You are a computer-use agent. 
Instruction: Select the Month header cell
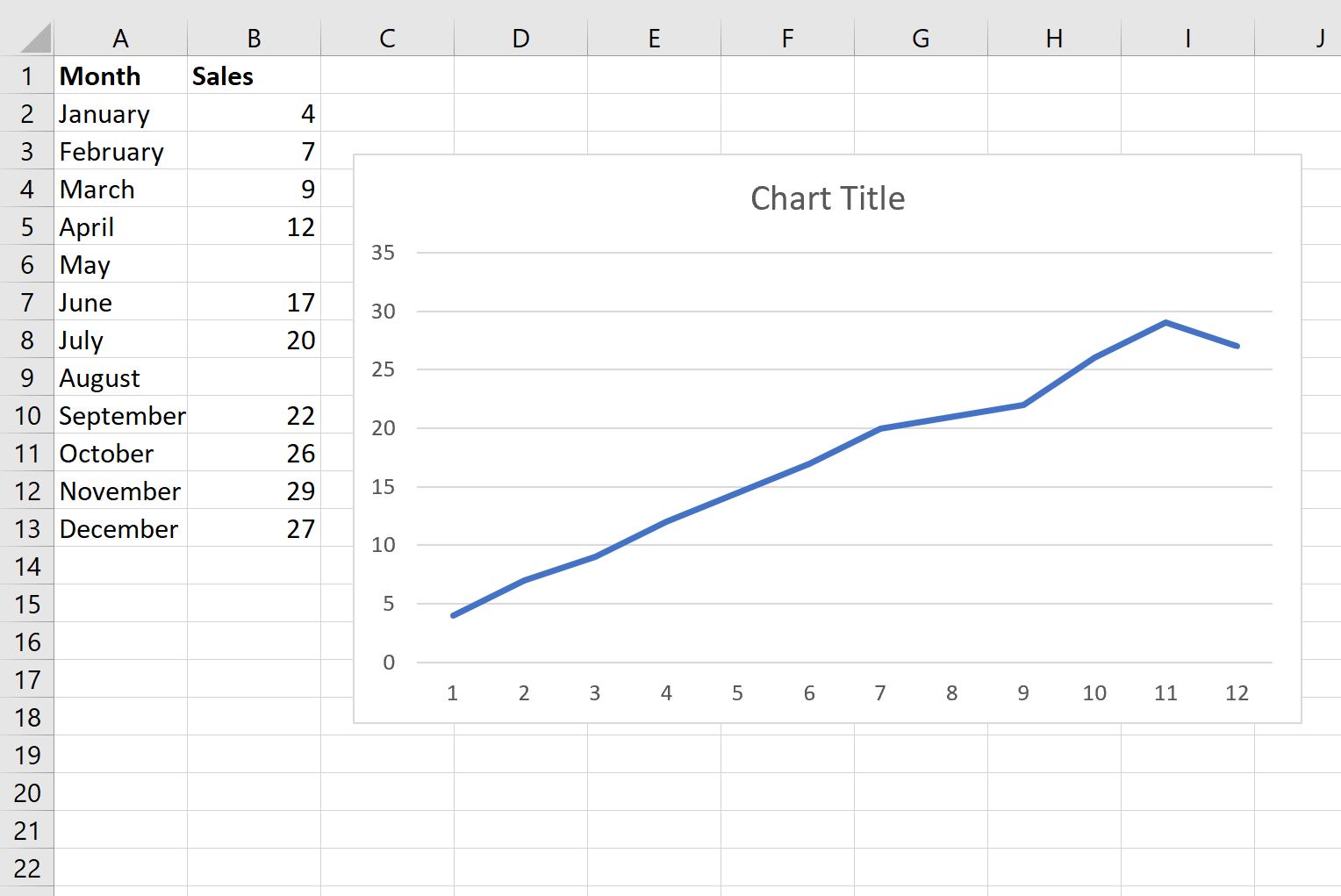tap(99, 75)
